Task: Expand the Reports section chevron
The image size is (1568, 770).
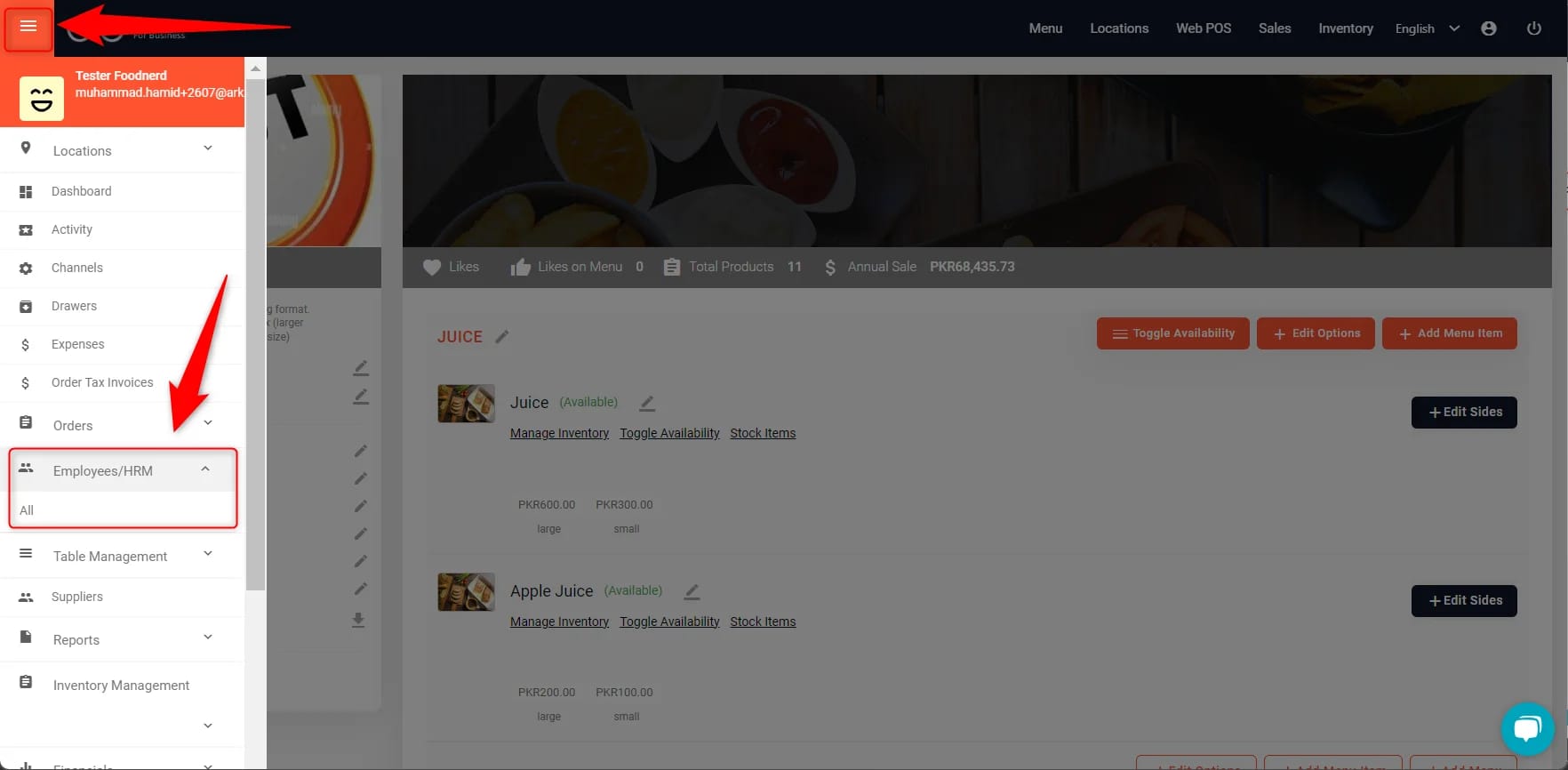Action: (208, 637)
